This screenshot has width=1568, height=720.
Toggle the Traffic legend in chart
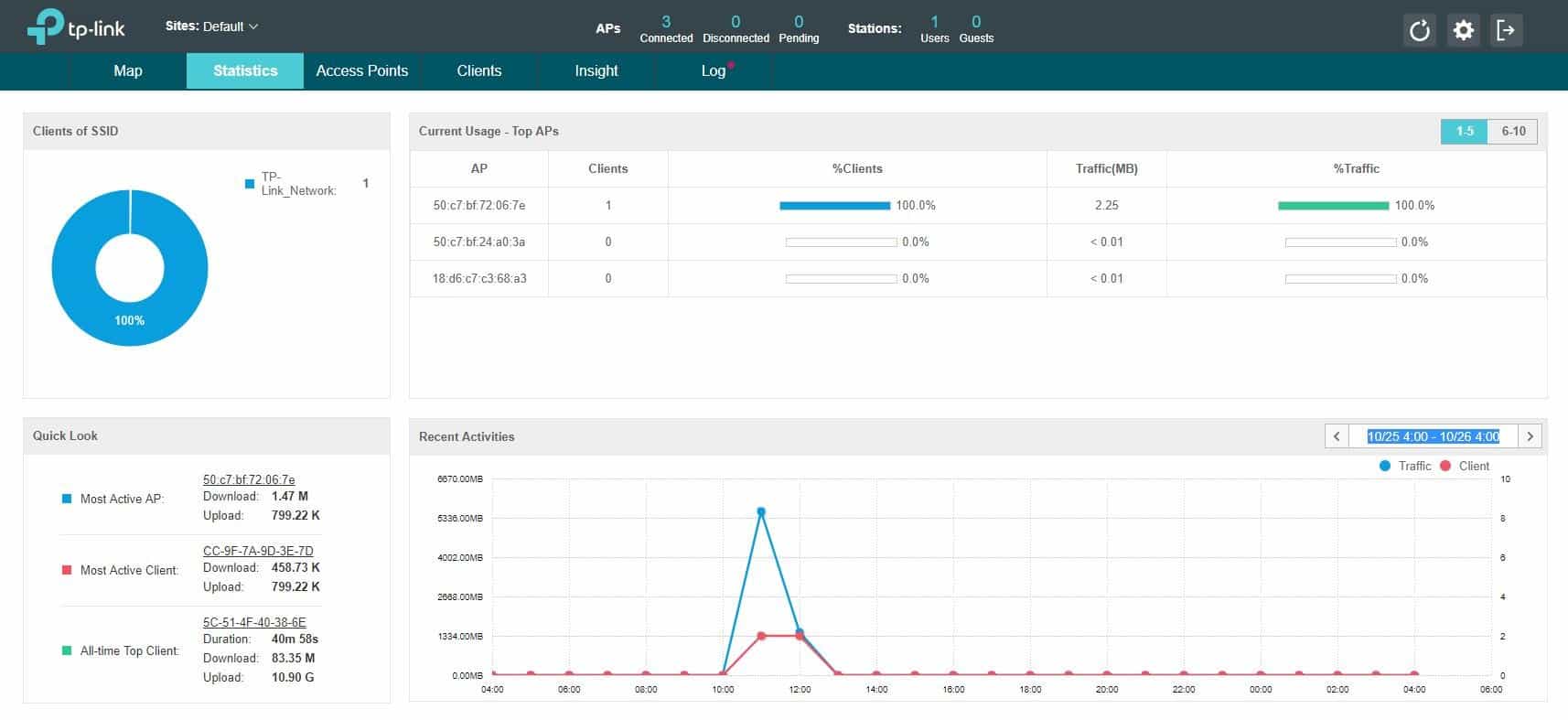[1405, 466]
